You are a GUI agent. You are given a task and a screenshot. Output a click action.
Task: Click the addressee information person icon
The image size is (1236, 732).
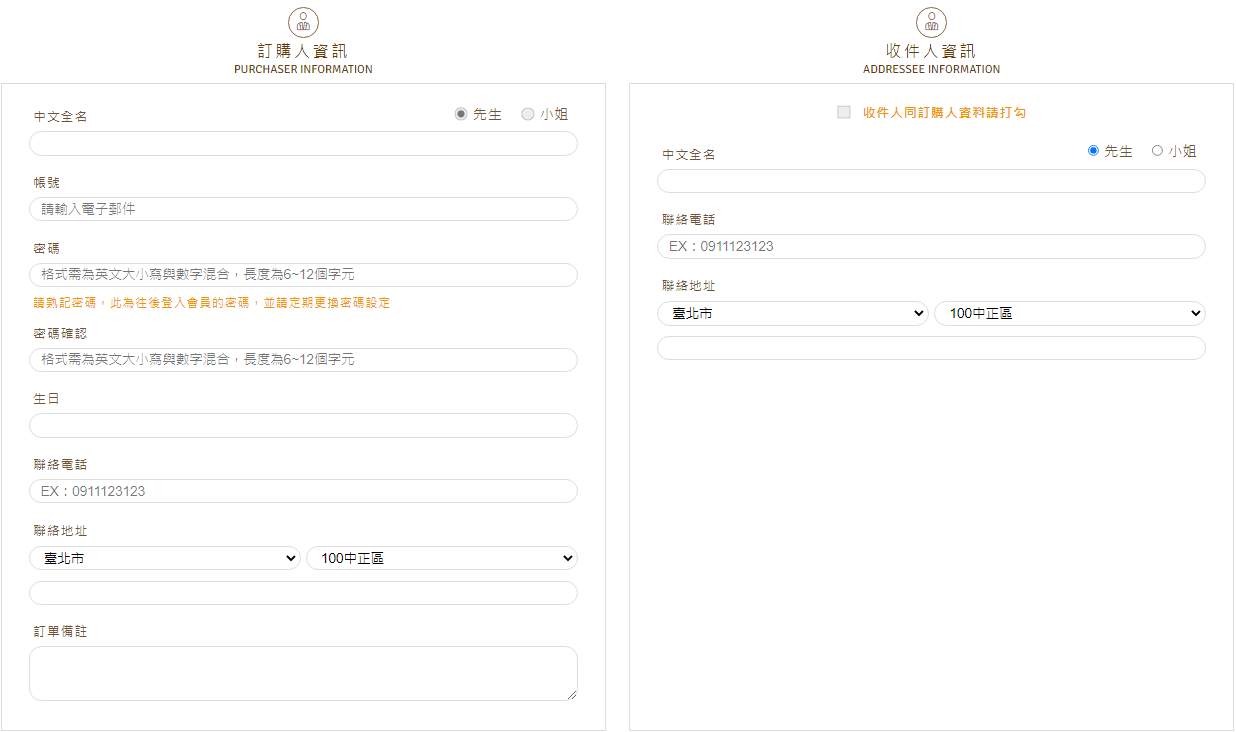[931, 22]
